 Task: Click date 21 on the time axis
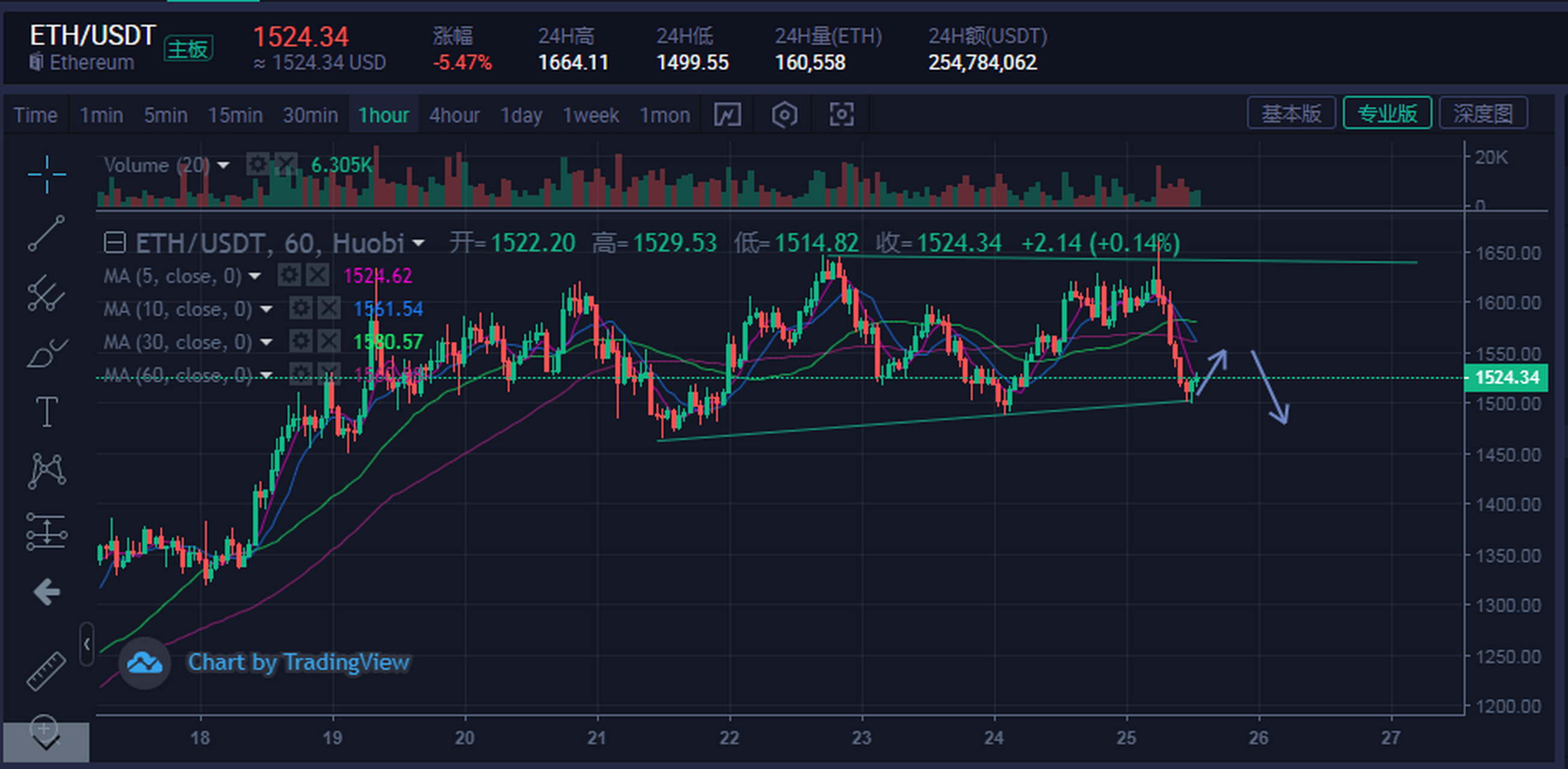click(597, 738)
